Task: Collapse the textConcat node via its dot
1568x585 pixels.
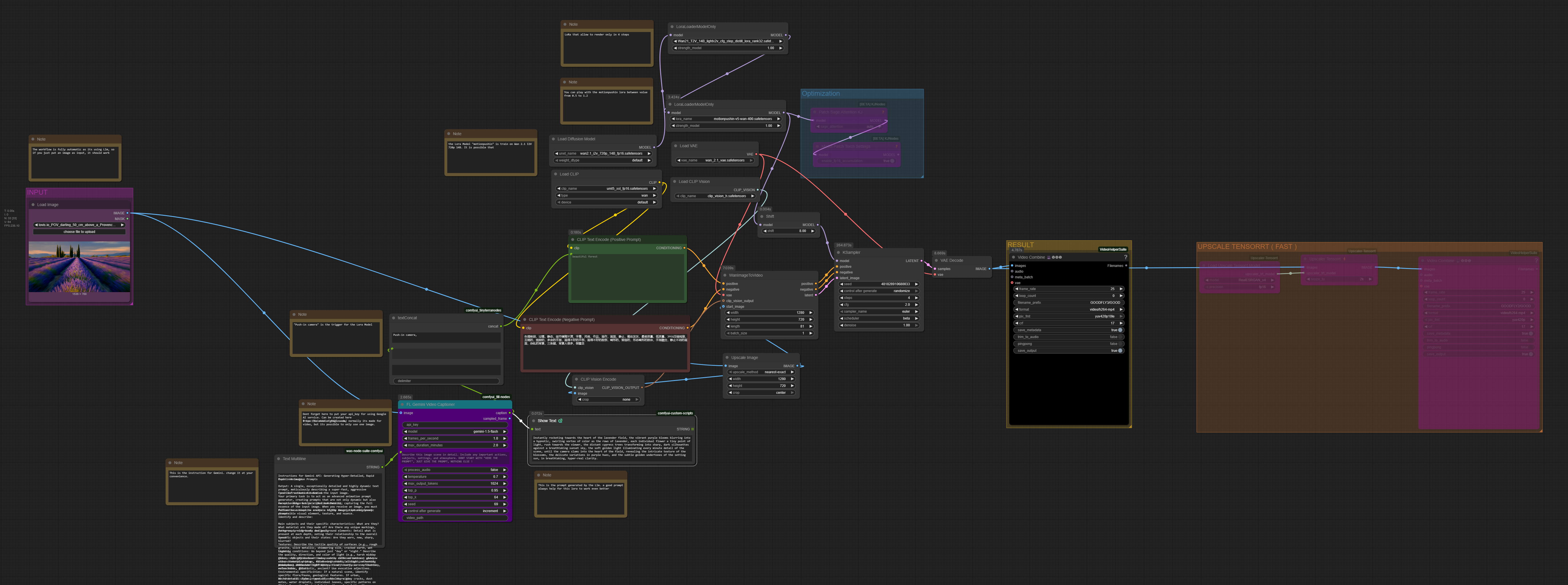Action: (x=394, y=318)
